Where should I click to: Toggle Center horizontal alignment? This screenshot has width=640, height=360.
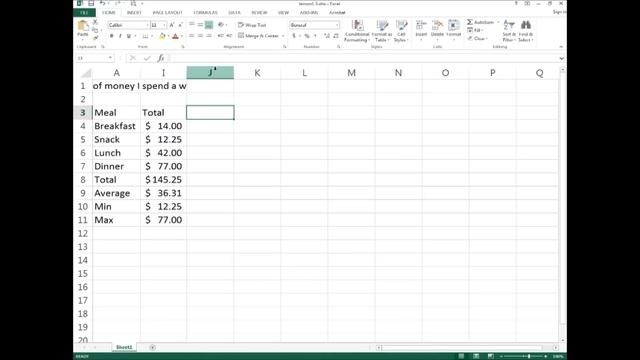200,36
